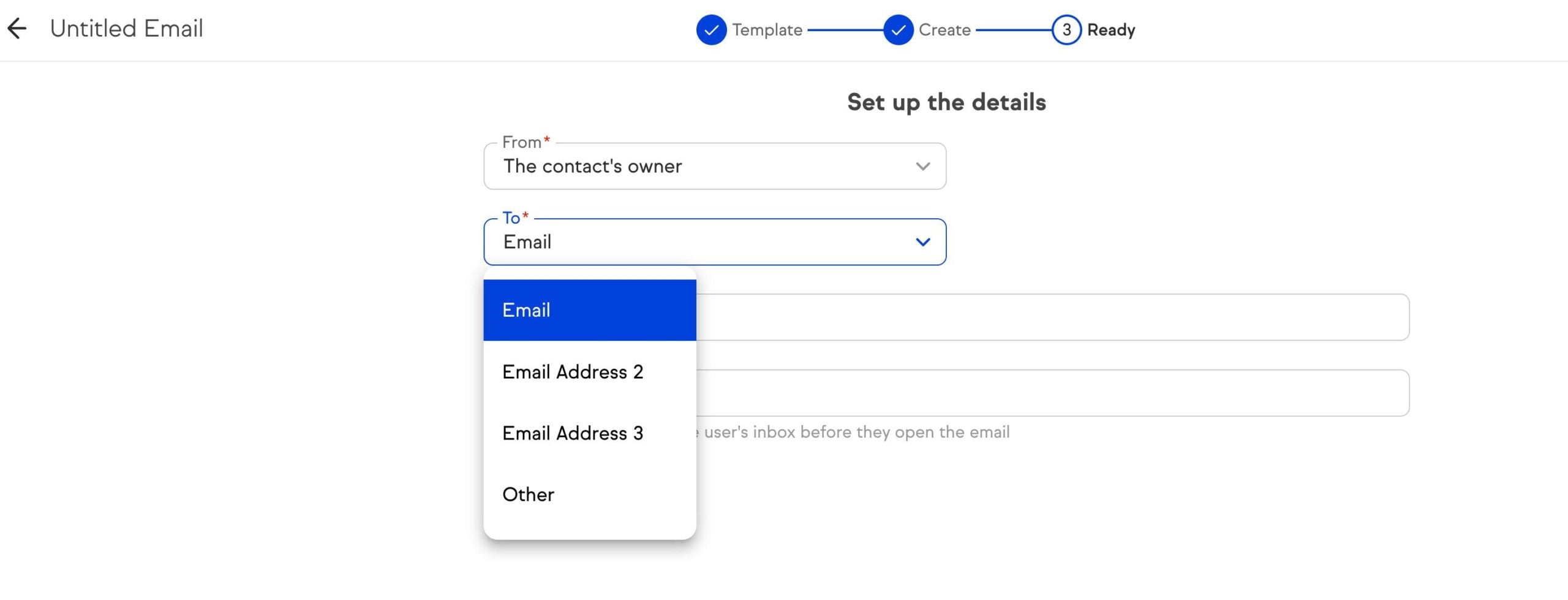
Task: Select Email Address 3 option
Action: pyautogui.click(x=573, y=433)
